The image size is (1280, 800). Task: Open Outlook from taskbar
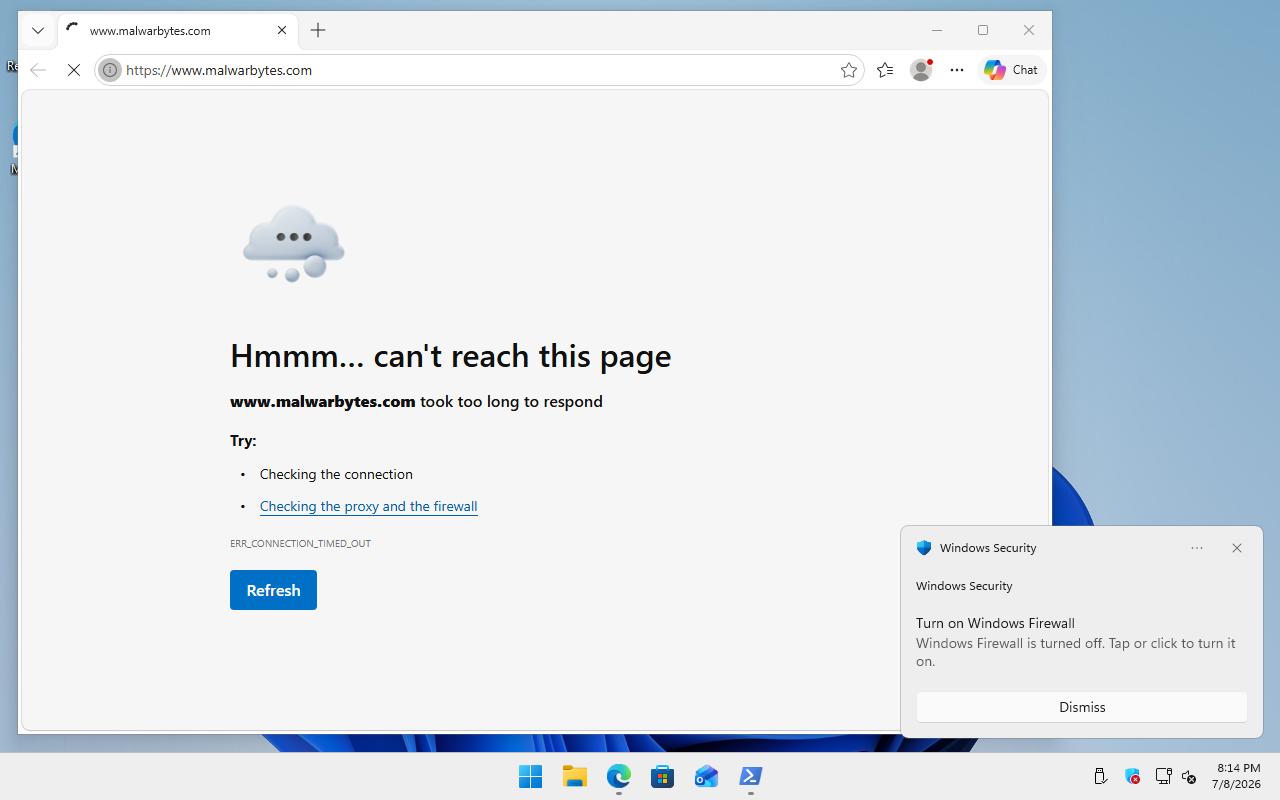pos(706,776)
